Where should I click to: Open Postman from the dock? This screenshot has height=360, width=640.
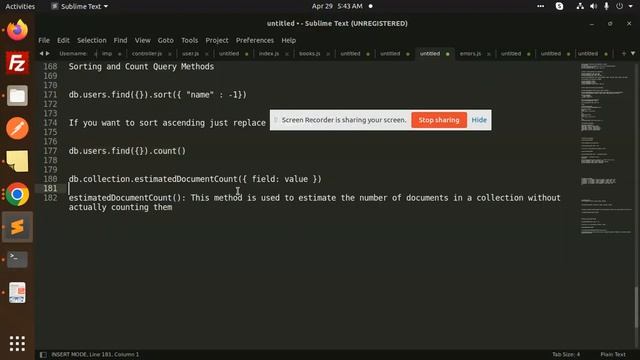[17, 128]
